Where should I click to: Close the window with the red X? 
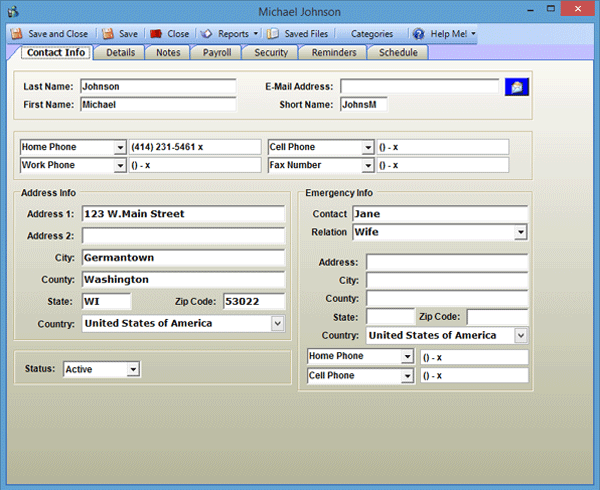click(577, 8)
